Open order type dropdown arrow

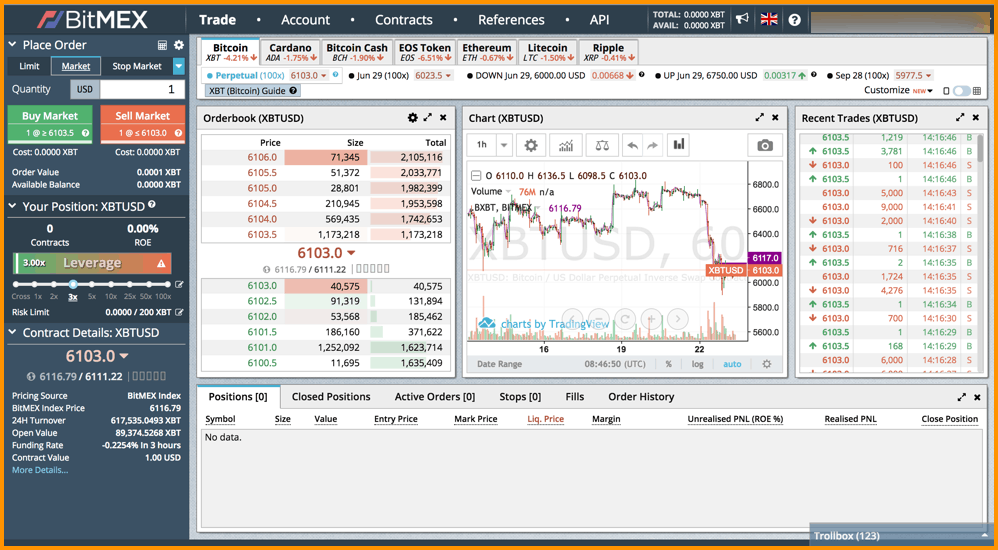[179, 66]
